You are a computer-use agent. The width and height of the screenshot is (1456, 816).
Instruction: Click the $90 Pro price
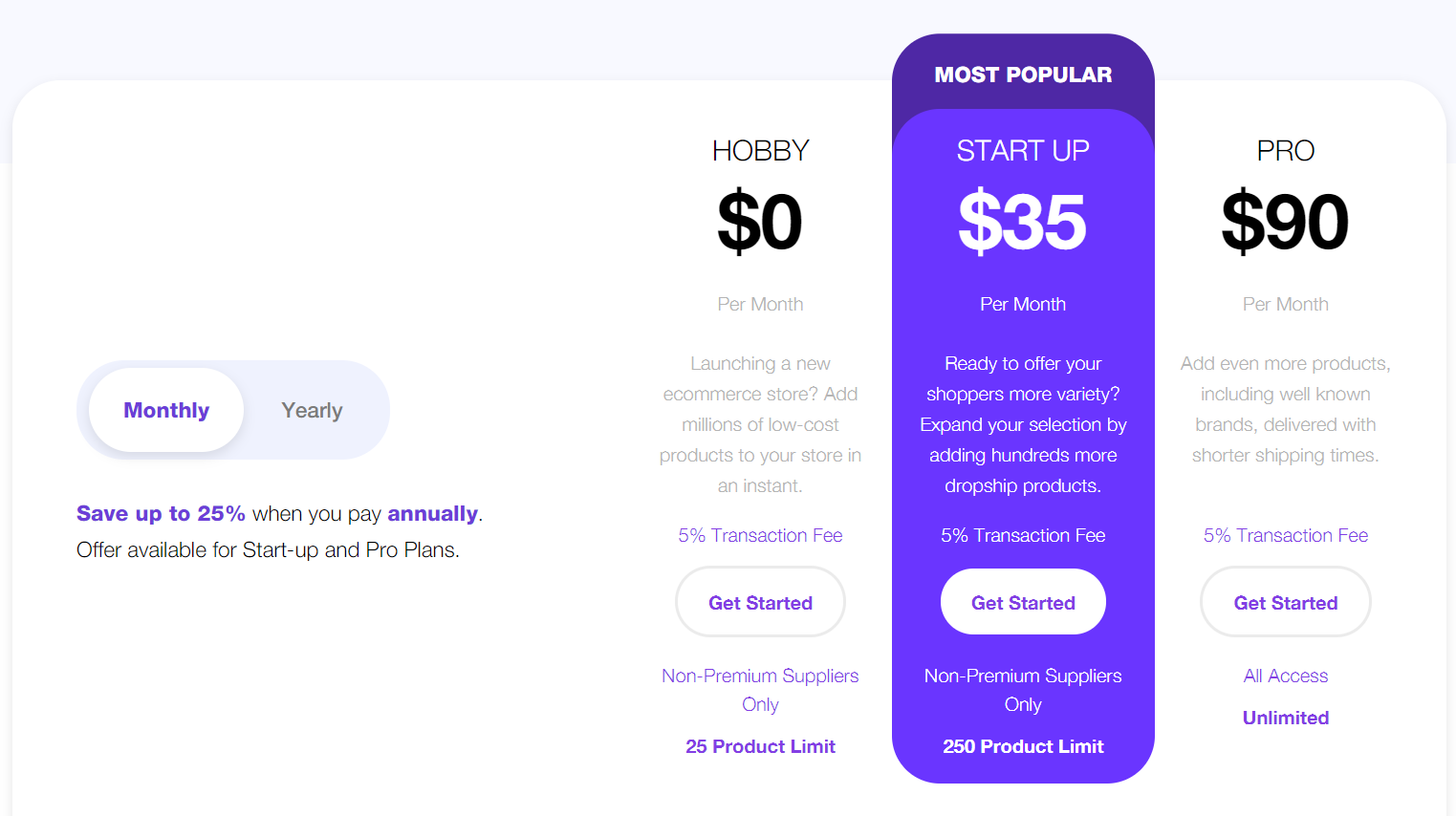tap(1285, 222)
